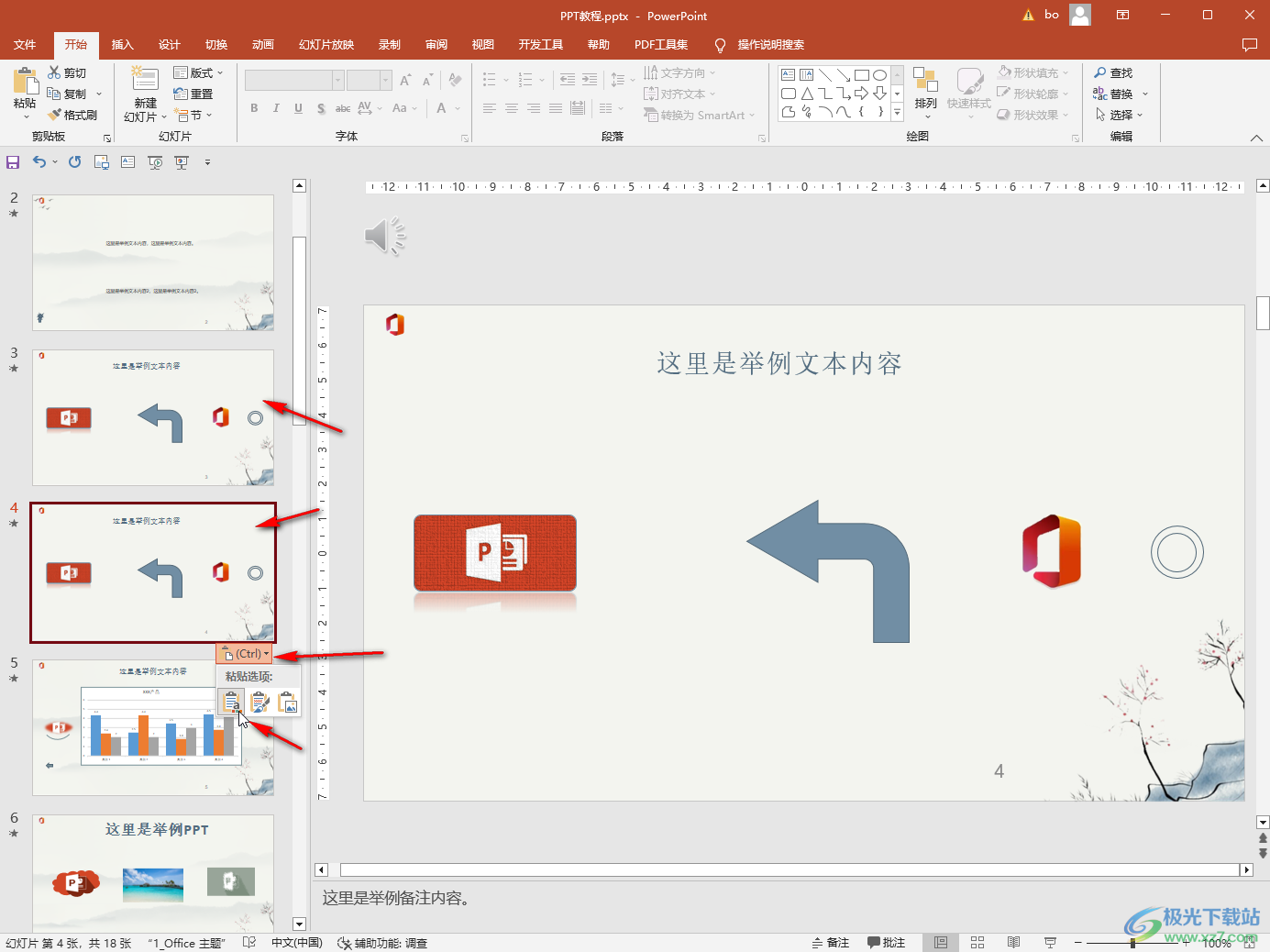
Task: Click the Notes (备注) status bar button
Action: tap(831, 943)
